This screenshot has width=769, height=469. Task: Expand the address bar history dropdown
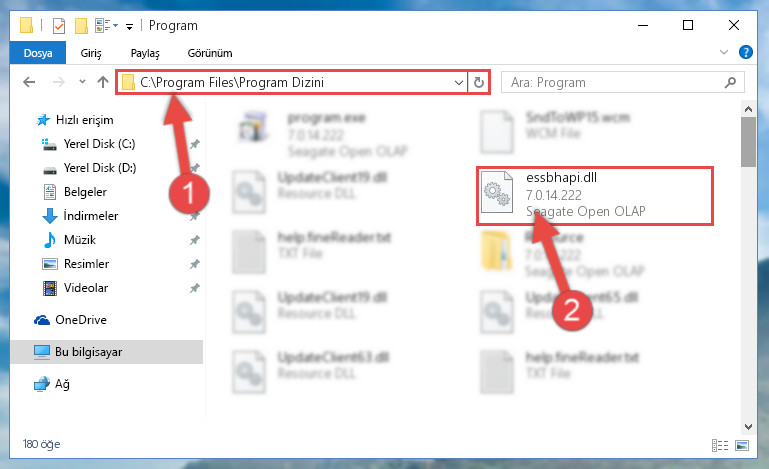(x=459, y=82)
